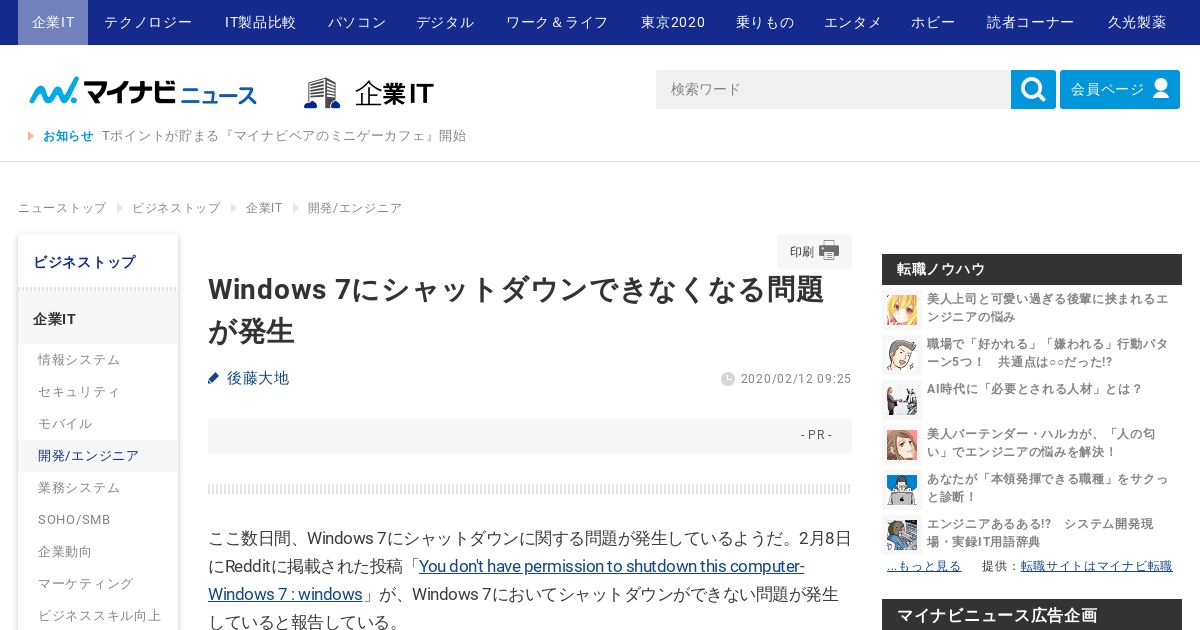
Task: Click the マイナビニュース logo
Action: coord(143,92)
